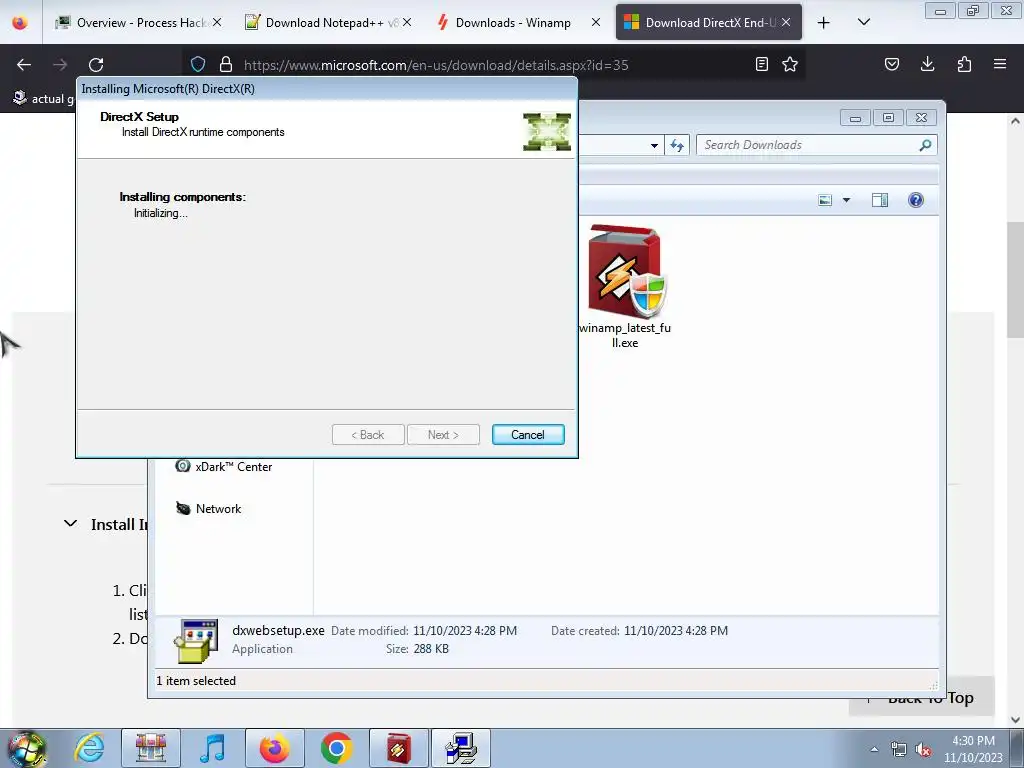Click Cancel in DirectX Setup dialog
This screenshot has width=1024, height=768.
click(528, 435)
